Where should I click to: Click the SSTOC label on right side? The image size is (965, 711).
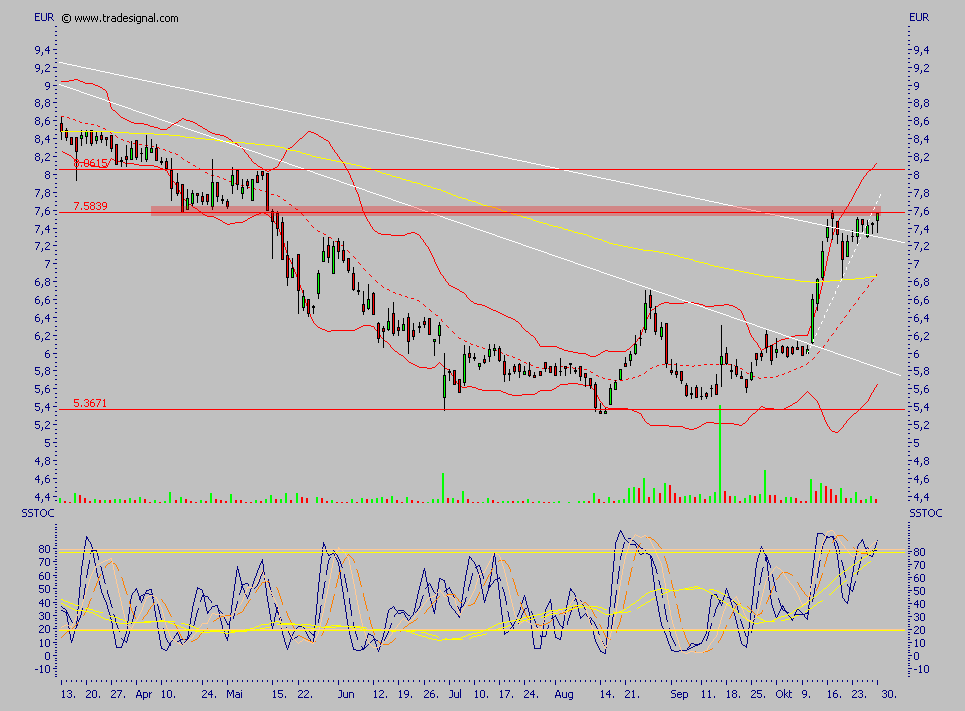pos(925,513)
